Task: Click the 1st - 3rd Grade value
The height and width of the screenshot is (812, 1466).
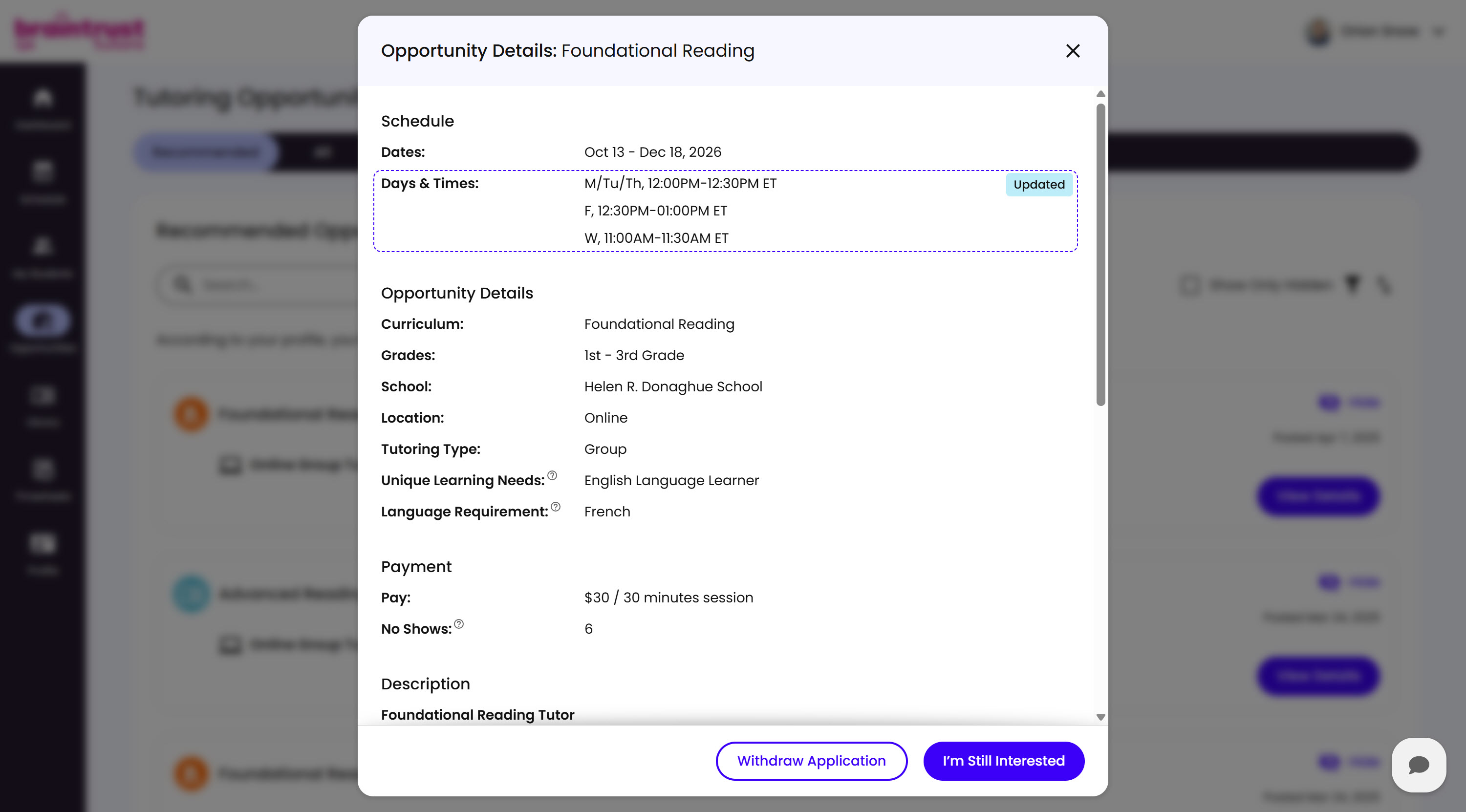Action: point(634,355)
